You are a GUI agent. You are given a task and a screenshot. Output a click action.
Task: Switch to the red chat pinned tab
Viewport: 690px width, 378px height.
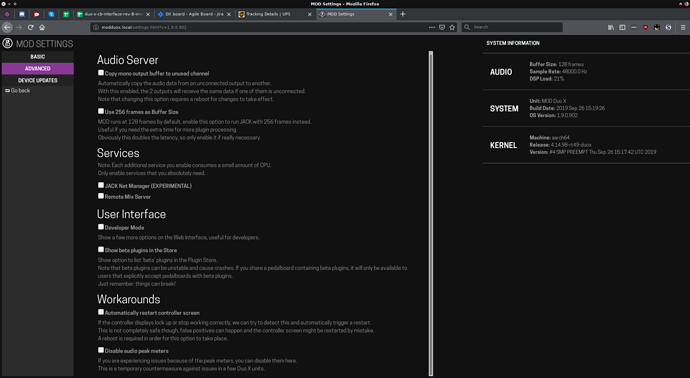point(37,14)
